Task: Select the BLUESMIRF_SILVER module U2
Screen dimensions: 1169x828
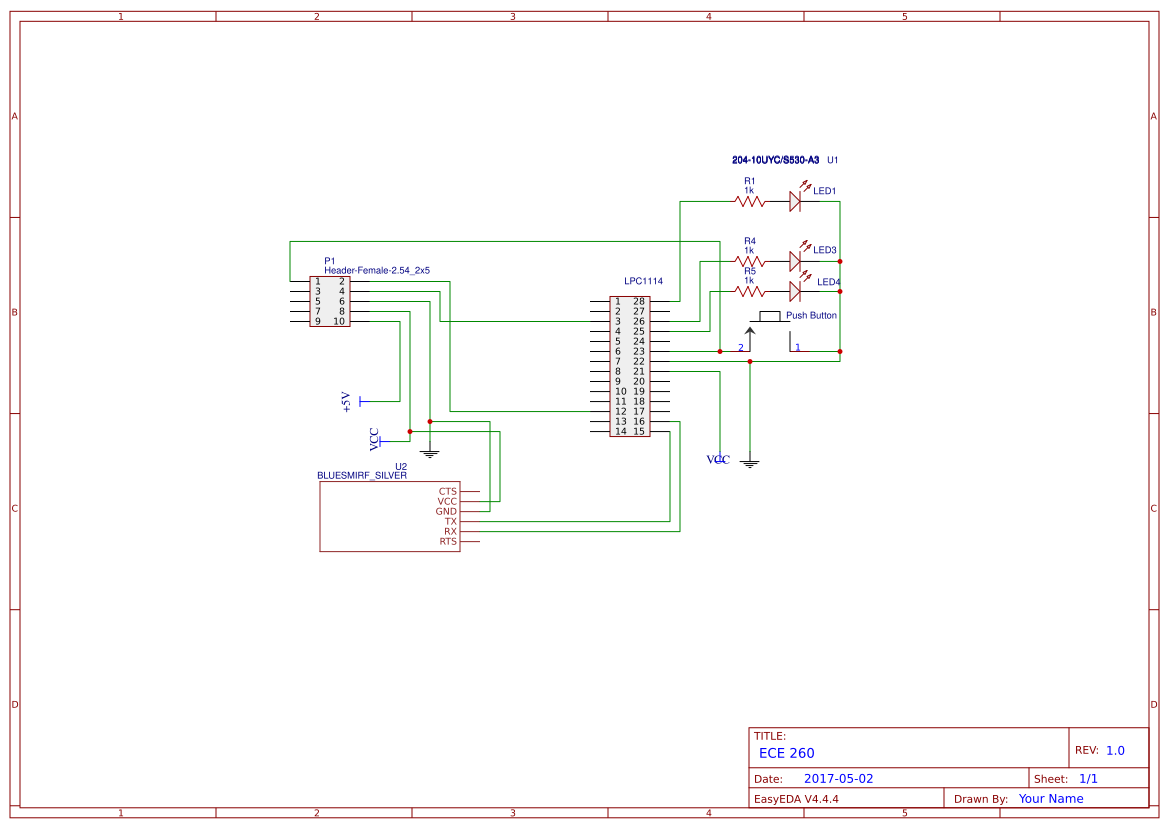Action: coord(390,515)
